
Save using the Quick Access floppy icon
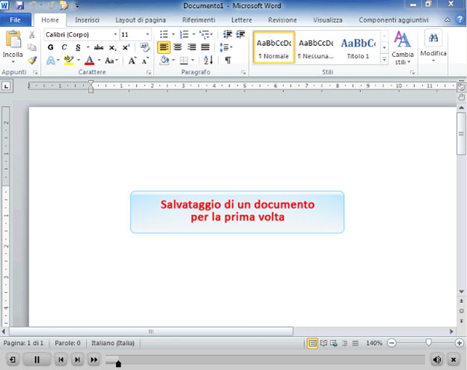[20, 5]
